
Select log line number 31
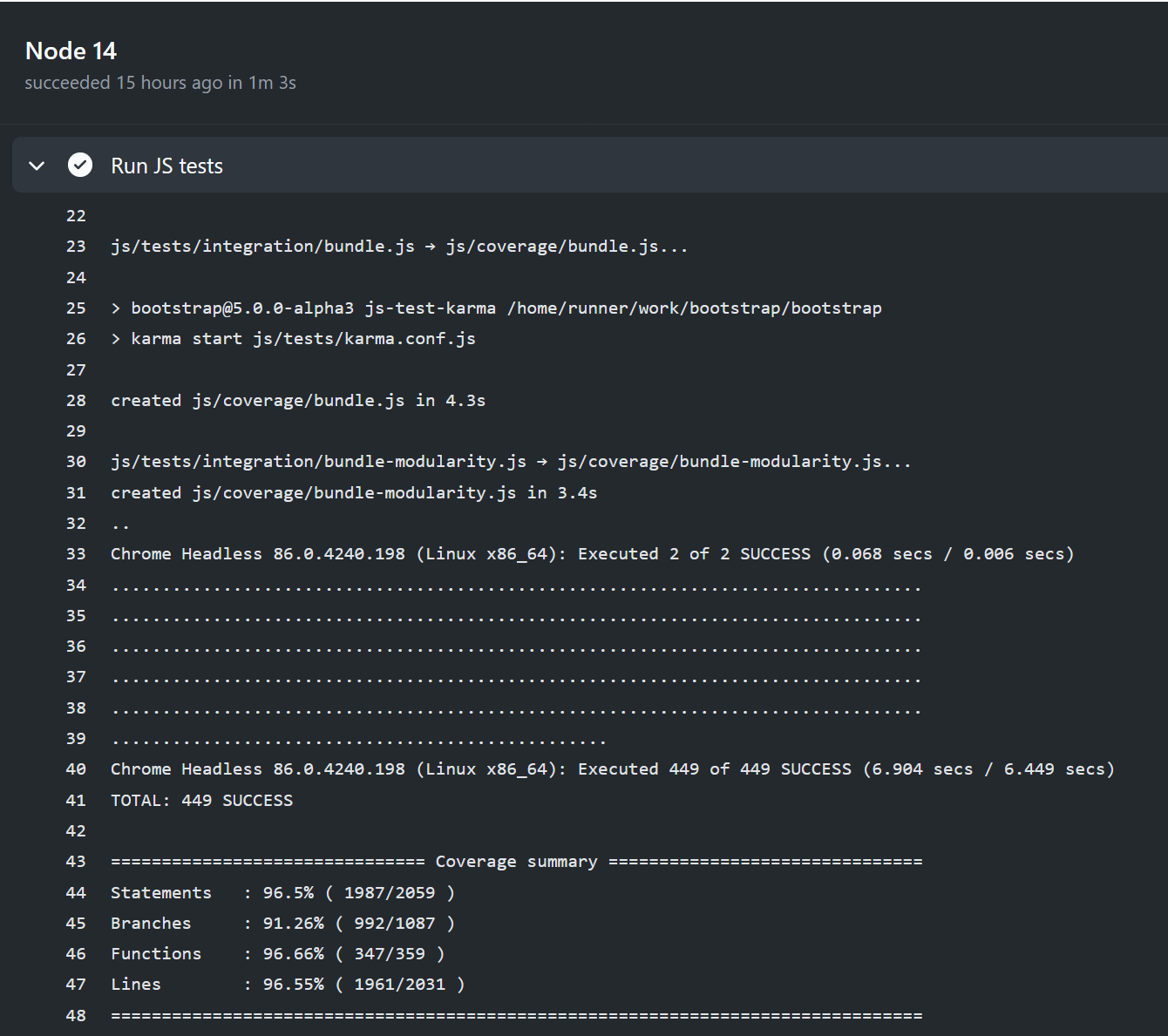[76, 492]
